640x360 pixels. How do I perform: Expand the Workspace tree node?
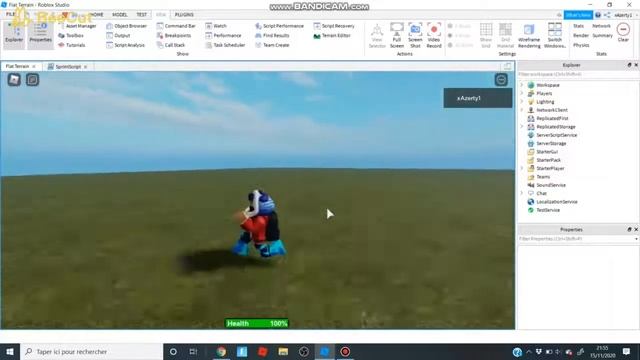tap(522, 85)
